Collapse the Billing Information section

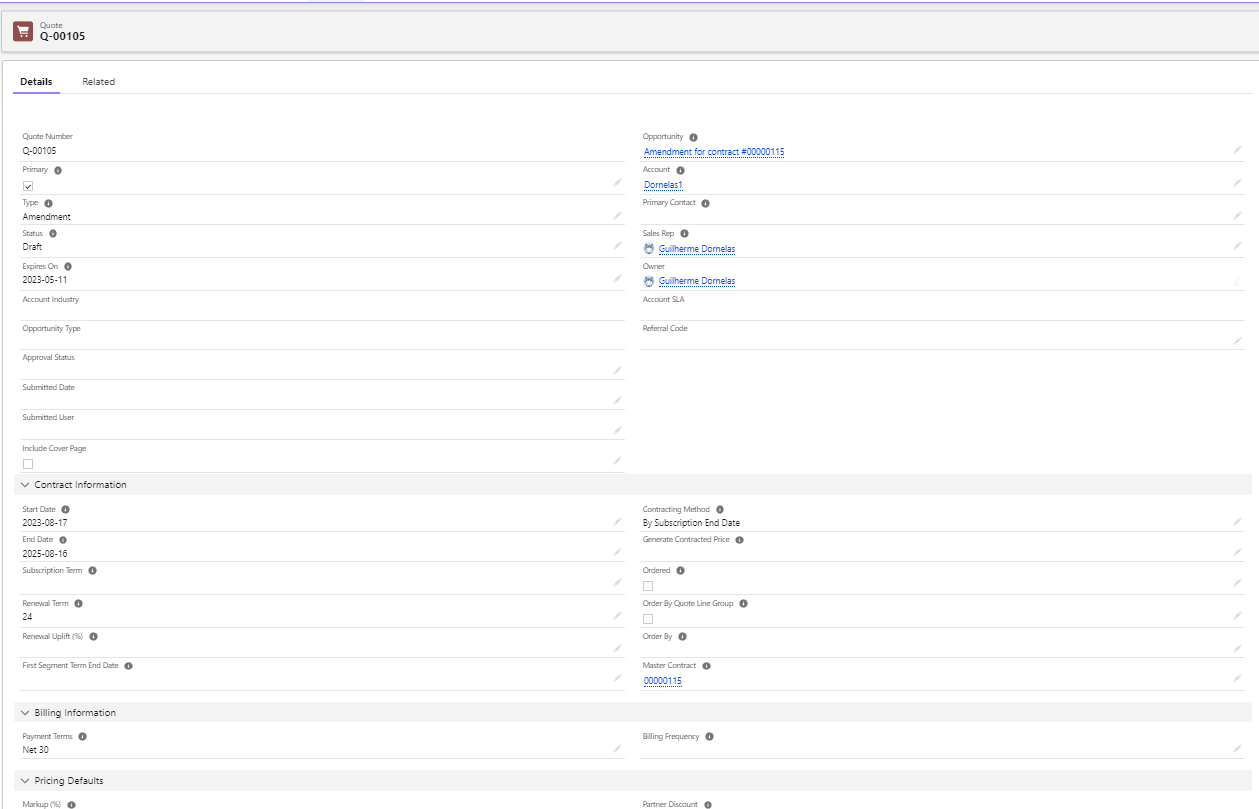tap(25, 713)
